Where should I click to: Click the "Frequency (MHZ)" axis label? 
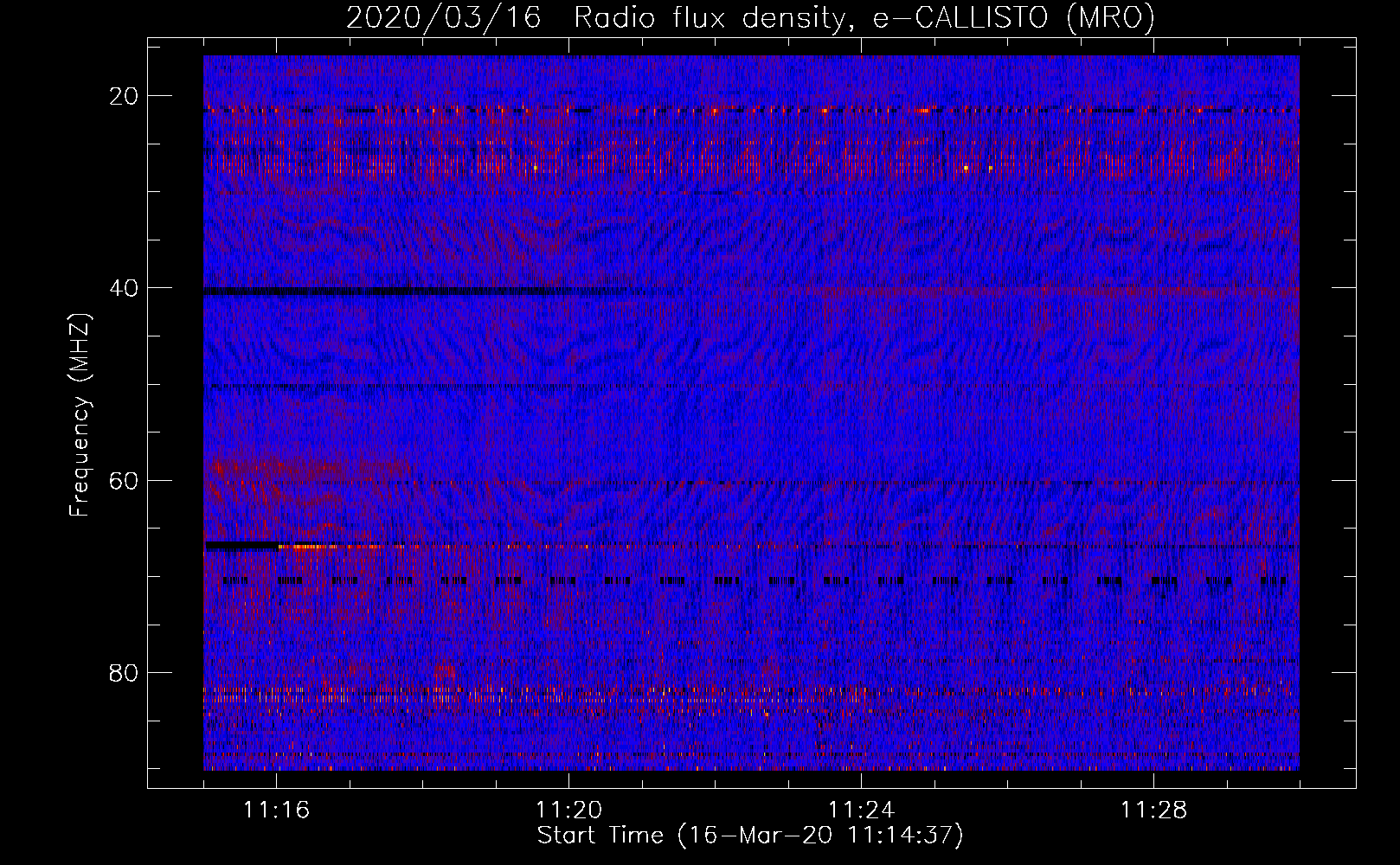(80, 415)
